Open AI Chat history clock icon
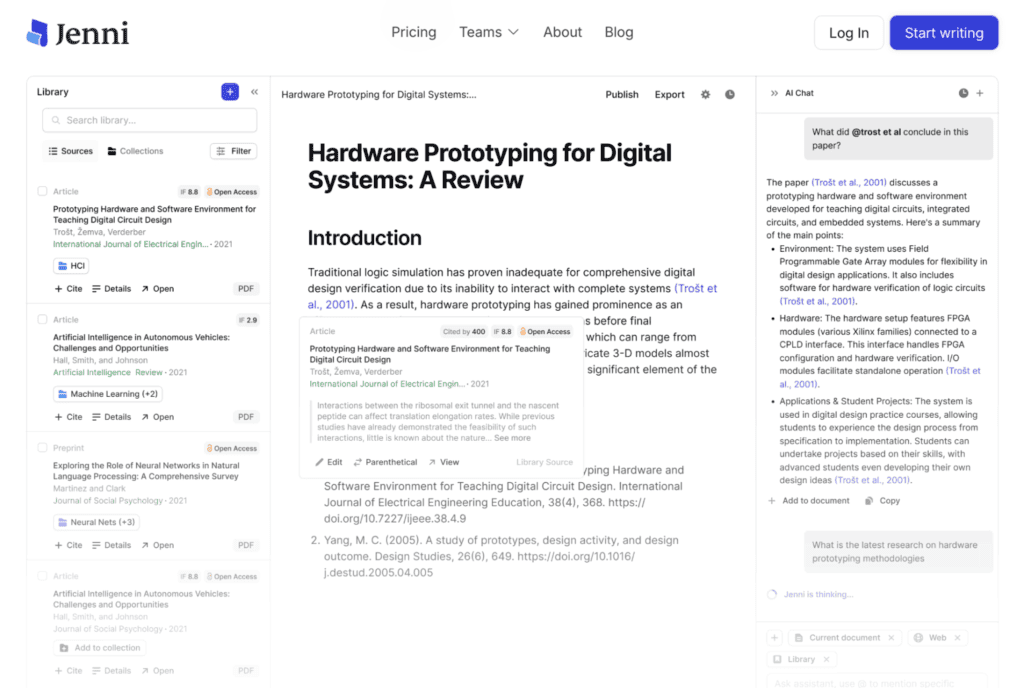The image size is (1024, 689). 963,93
